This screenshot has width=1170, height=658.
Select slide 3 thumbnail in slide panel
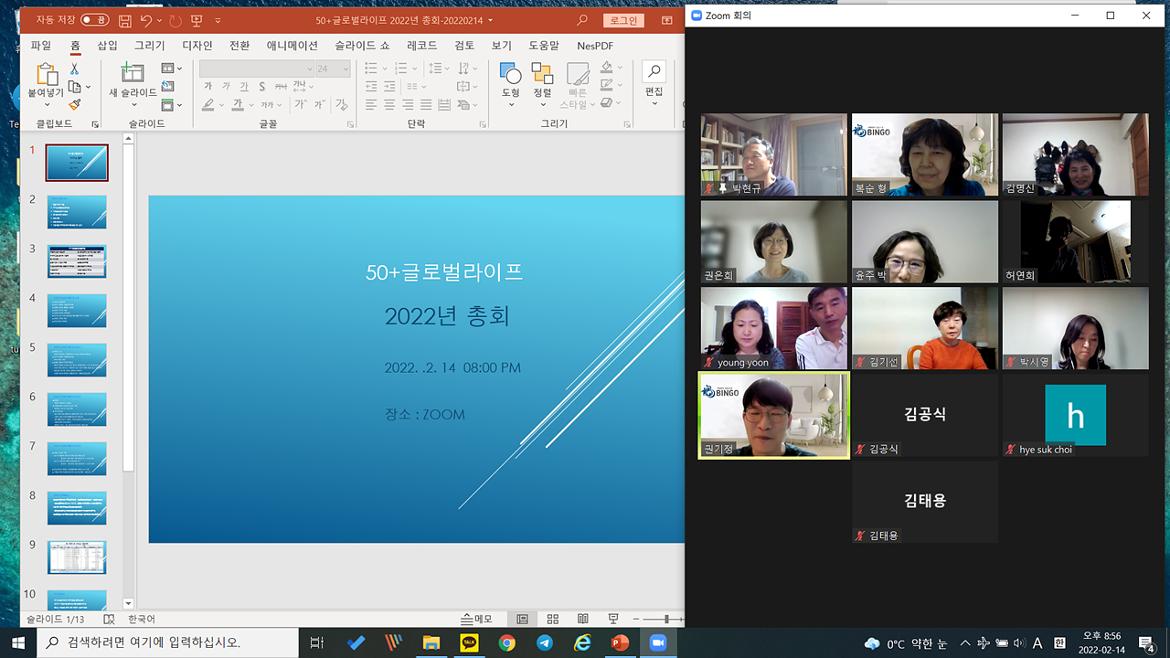[x=77, y=261]
